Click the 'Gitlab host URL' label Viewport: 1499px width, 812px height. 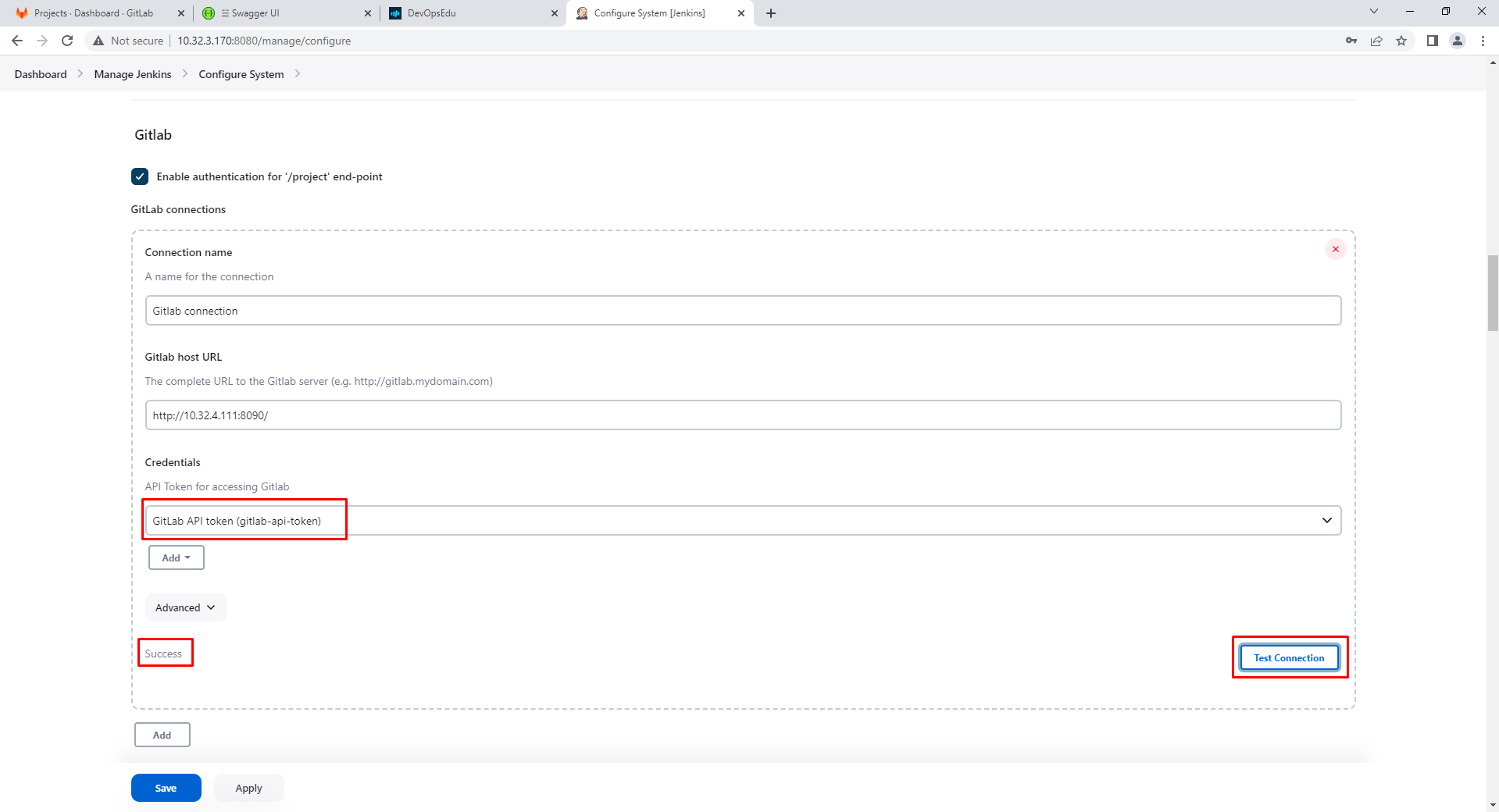pyautogui.click(x=184, y=357)
